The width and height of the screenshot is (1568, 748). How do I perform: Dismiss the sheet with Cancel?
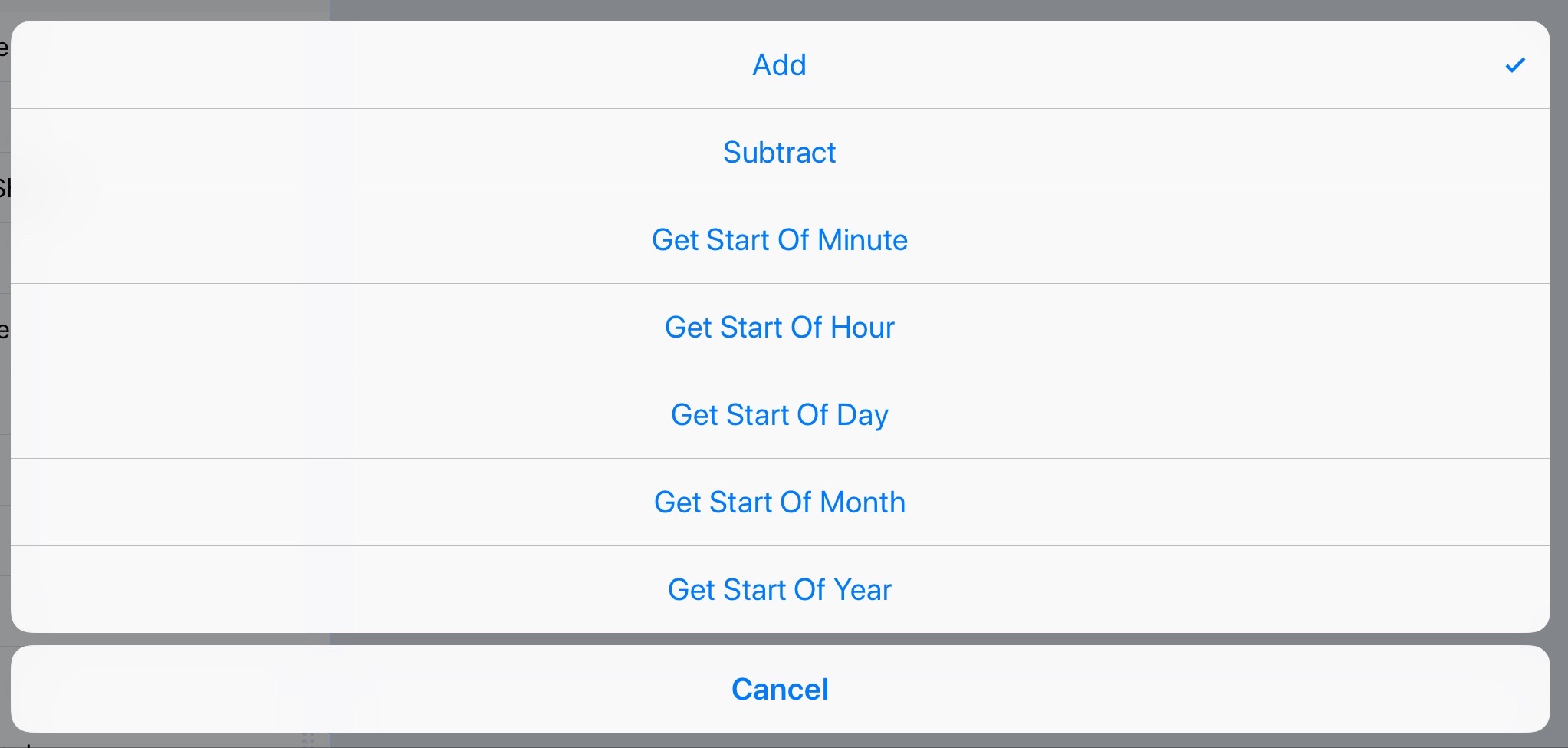click(781, 689)
